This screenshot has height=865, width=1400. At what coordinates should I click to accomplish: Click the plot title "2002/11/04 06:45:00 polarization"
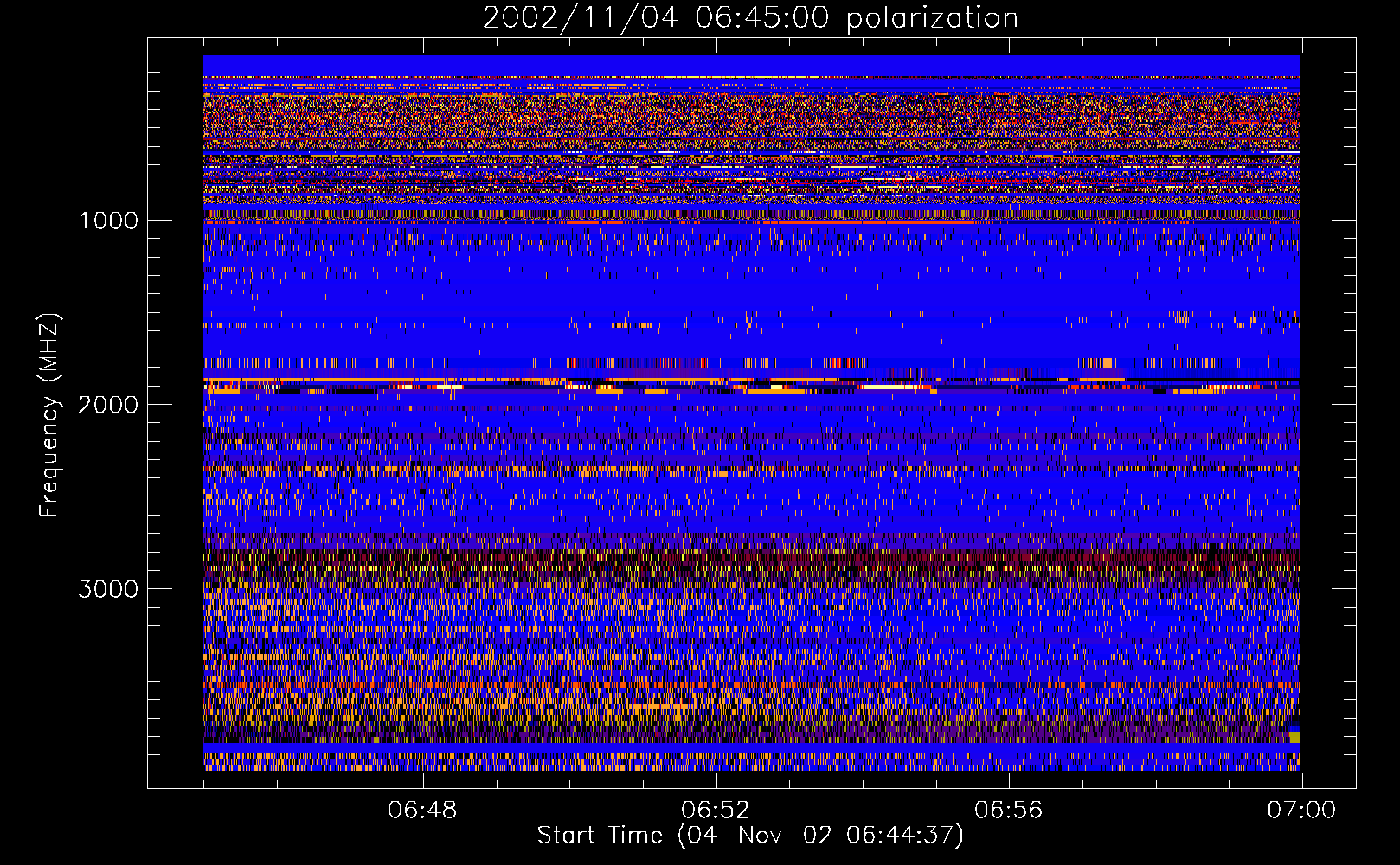point(750,18)
